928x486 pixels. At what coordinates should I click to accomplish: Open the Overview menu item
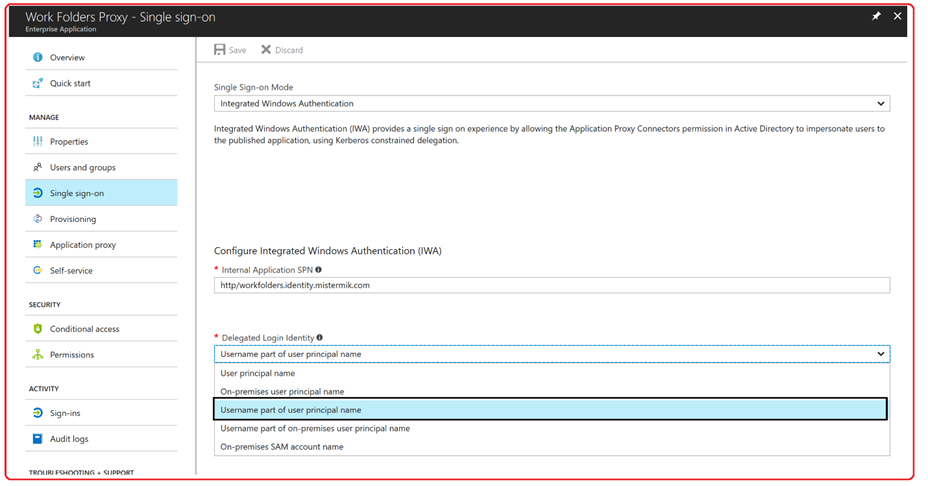click(x=101, y=57)
